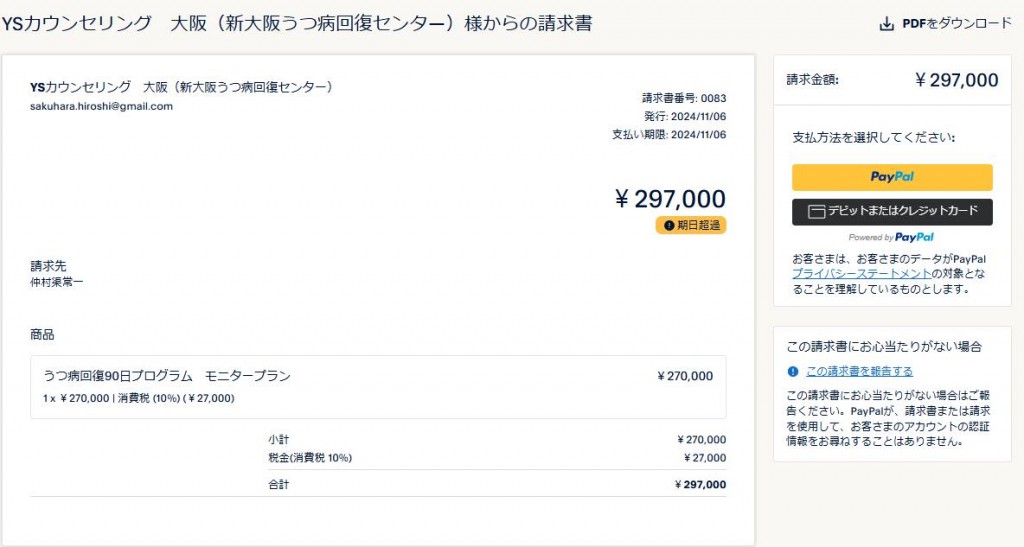The image size is (1024, 547).
Task: Click the 合計 total amount row
Action: click(497, 484)
